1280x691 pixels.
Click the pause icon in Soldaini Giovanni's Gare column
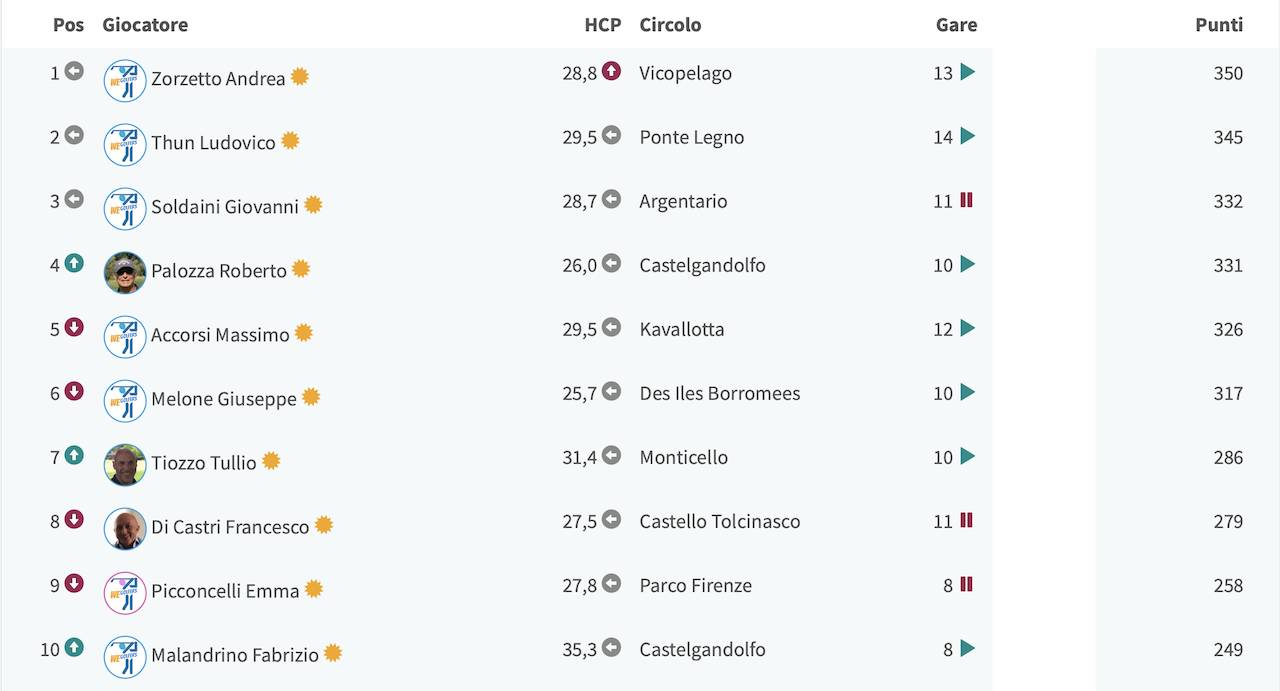pos(966,200)
